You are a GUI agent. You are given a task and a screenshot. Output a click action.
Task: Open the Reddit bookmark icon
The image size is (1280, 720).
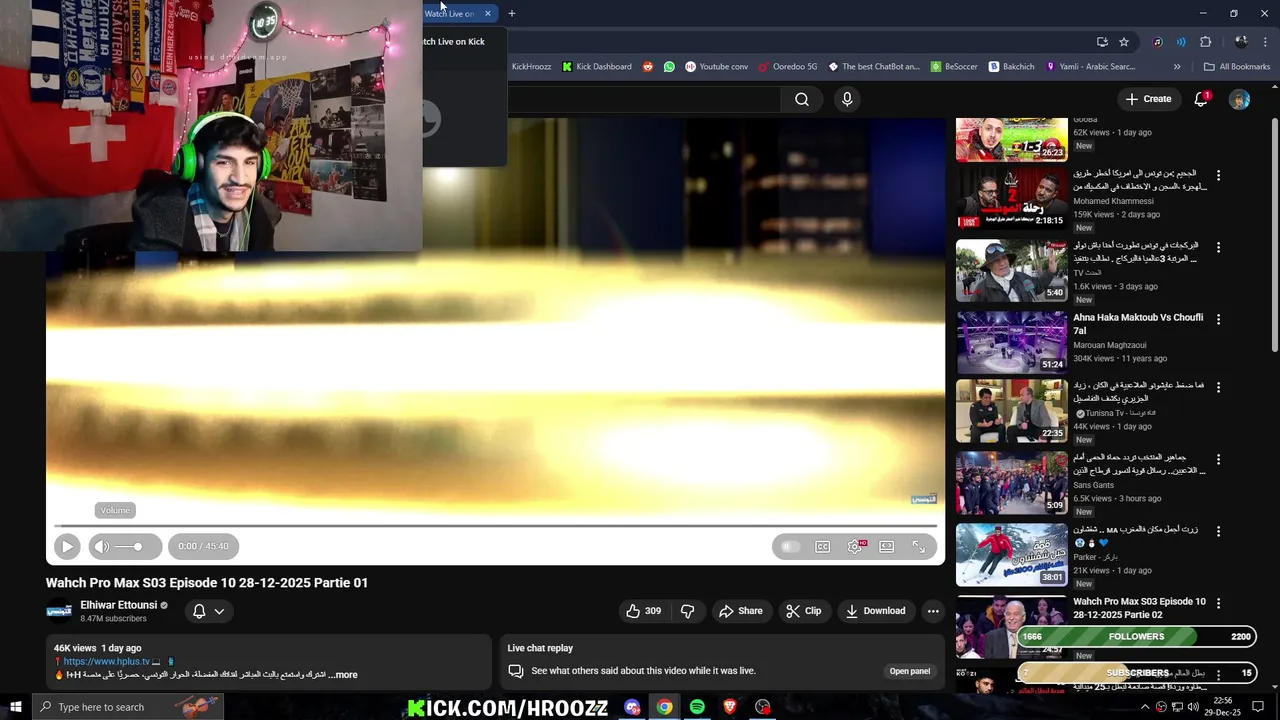tap(648, 67)
